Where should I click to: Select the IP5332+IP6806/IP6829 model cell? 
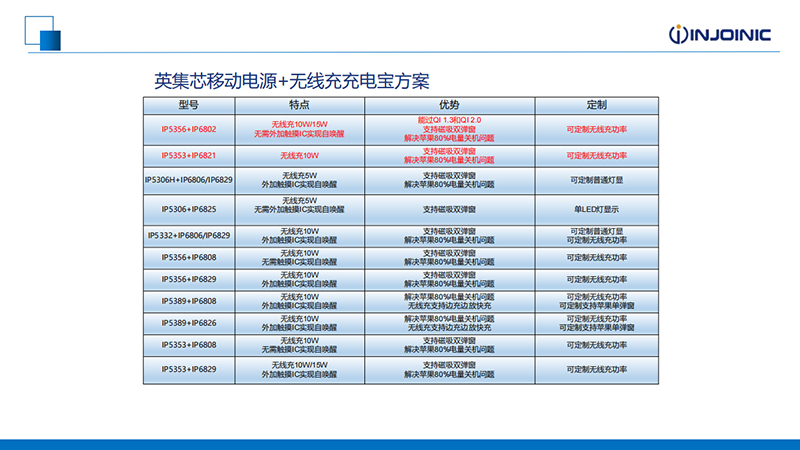(x=189, y=236)
